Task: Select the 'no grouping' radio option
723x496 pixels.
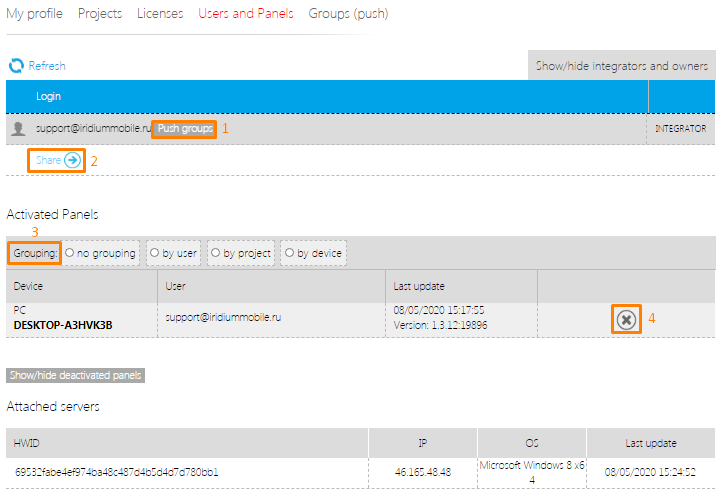Action: (70, 254)
